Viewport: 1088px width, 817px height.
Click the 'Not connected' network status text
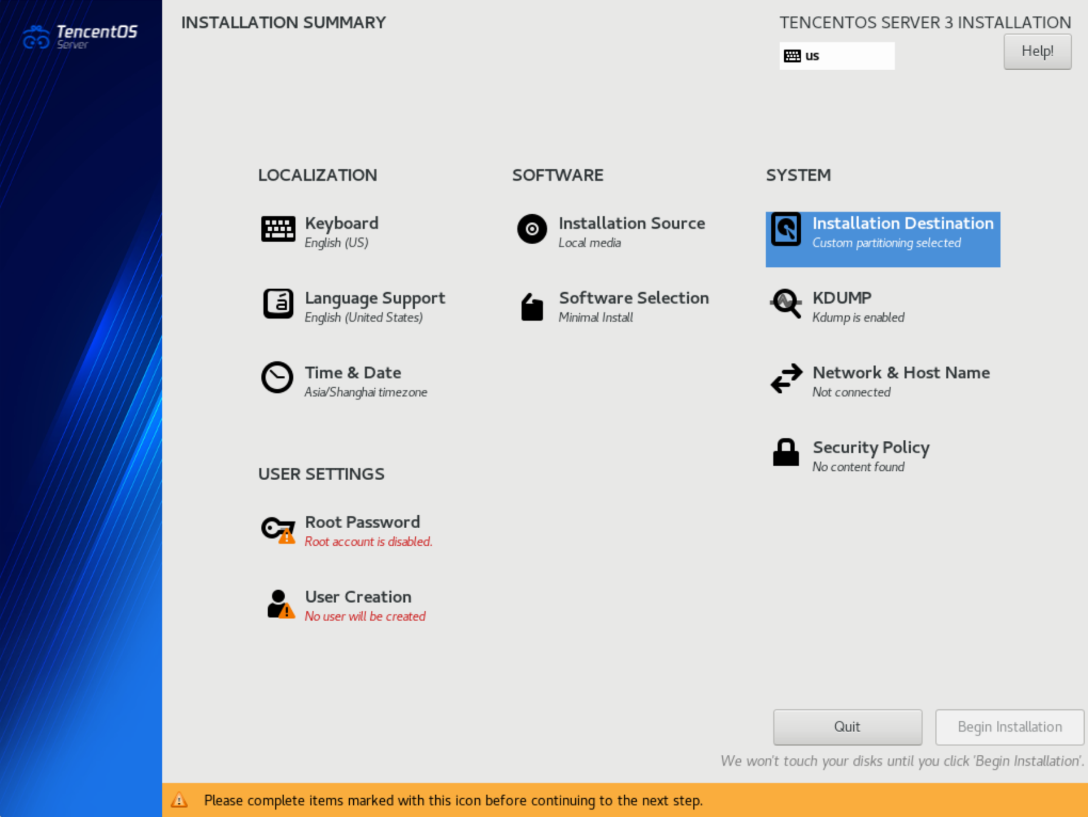click(x=851, y=392)
